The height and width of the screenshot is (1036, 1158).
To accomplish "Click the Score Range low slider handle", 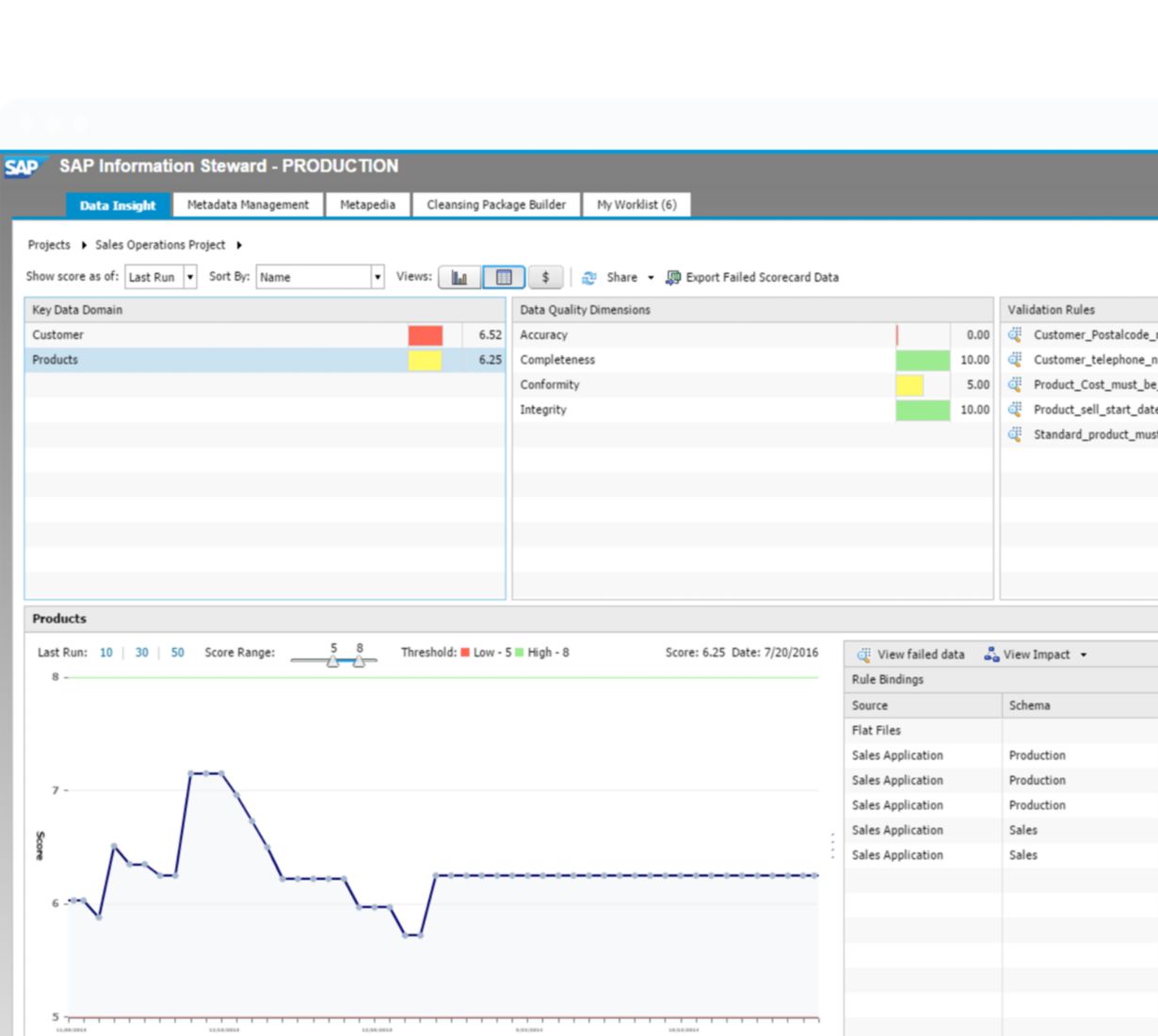I will [333, 662].
